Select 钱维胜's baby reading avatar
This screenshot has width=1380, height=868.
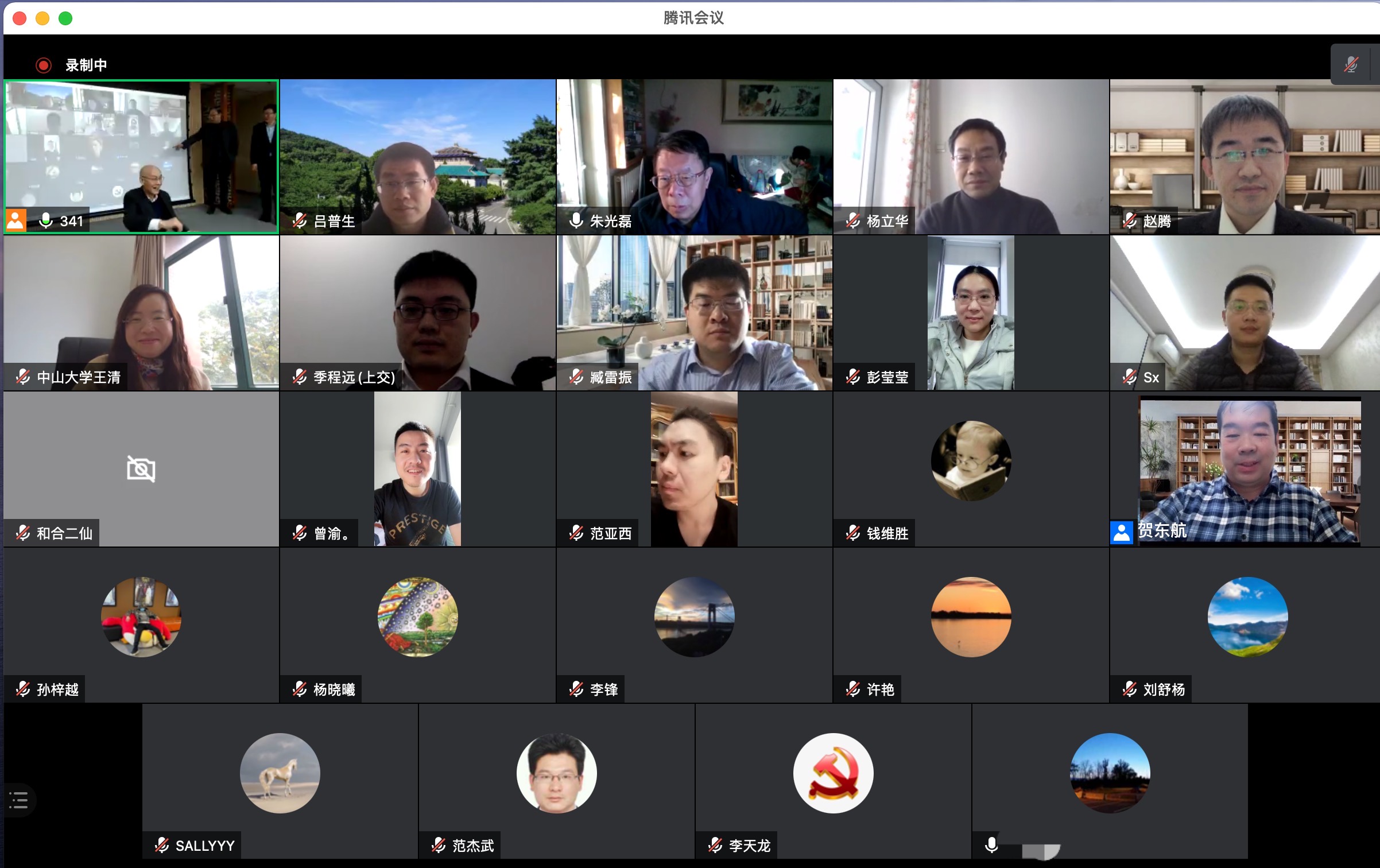971,461
